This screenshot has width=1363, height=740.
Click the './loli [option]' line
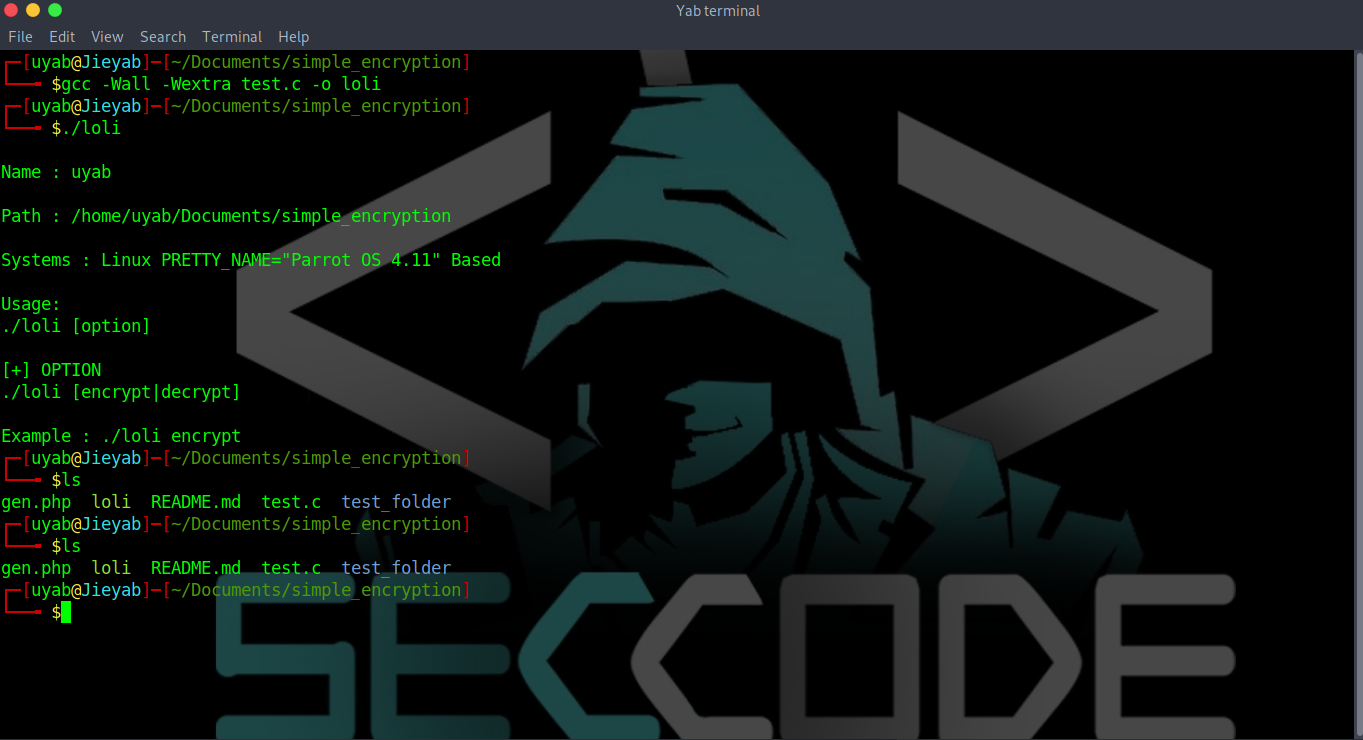[x=76, y=326]
